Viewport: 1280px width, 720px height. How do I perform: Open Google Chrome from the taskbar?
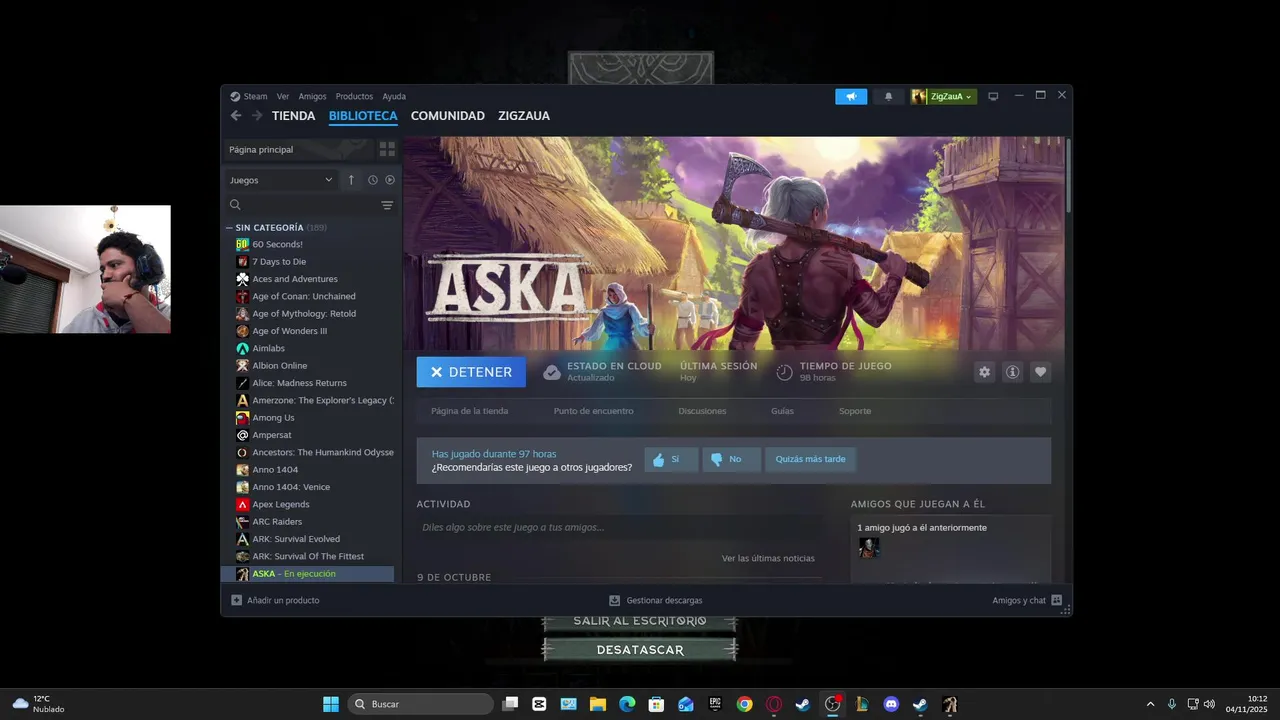pos(744,704)
